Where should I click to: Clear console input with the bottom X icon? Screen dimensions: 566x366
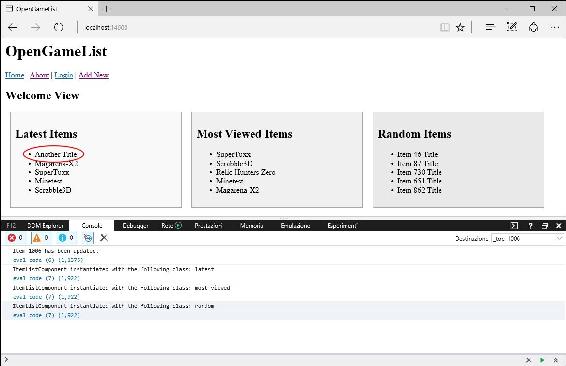tap(528, 360)
